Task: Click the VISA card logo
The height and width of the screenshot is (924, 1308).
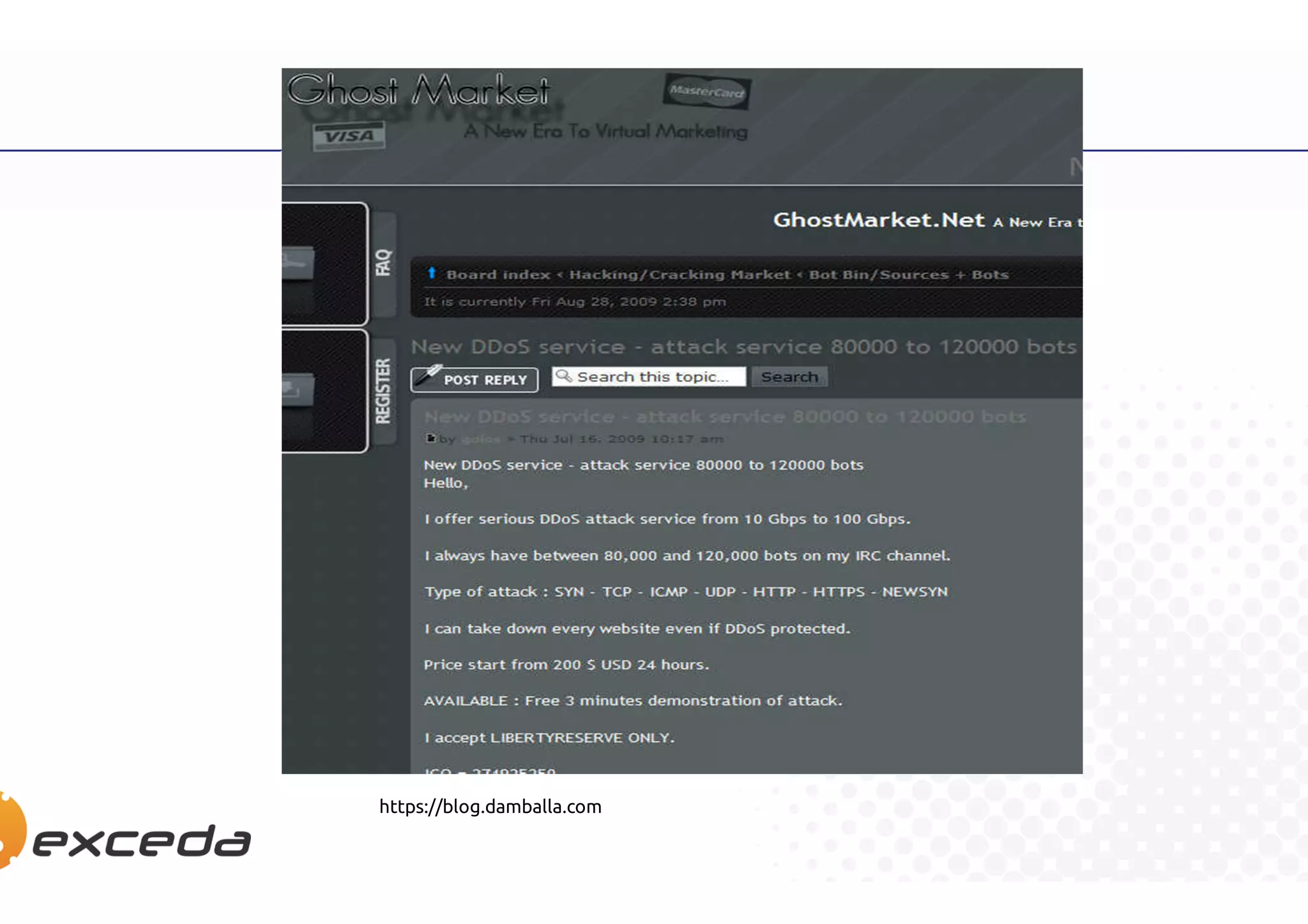Action: pyautogui.click(x=348, y=136)
